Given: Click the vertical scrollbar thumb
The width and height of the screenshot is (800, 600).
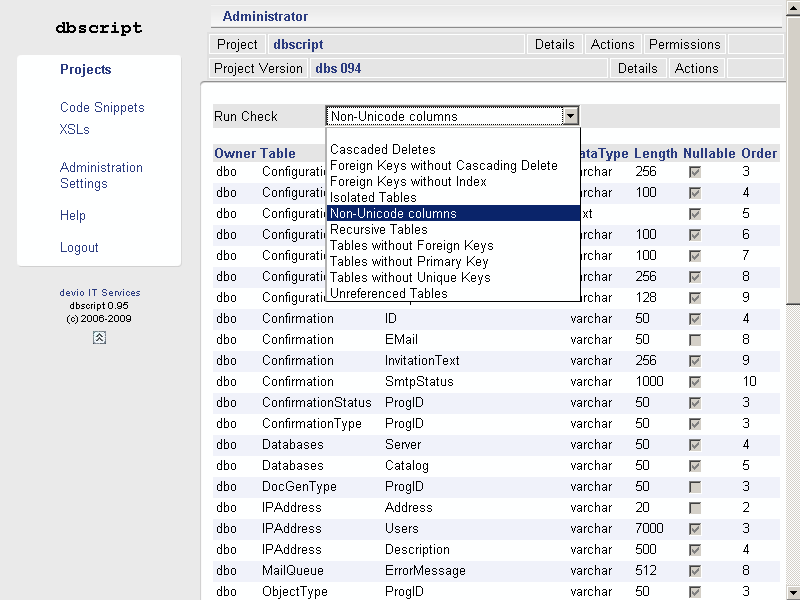Looking at the screenshot, I should coord(793,159).
